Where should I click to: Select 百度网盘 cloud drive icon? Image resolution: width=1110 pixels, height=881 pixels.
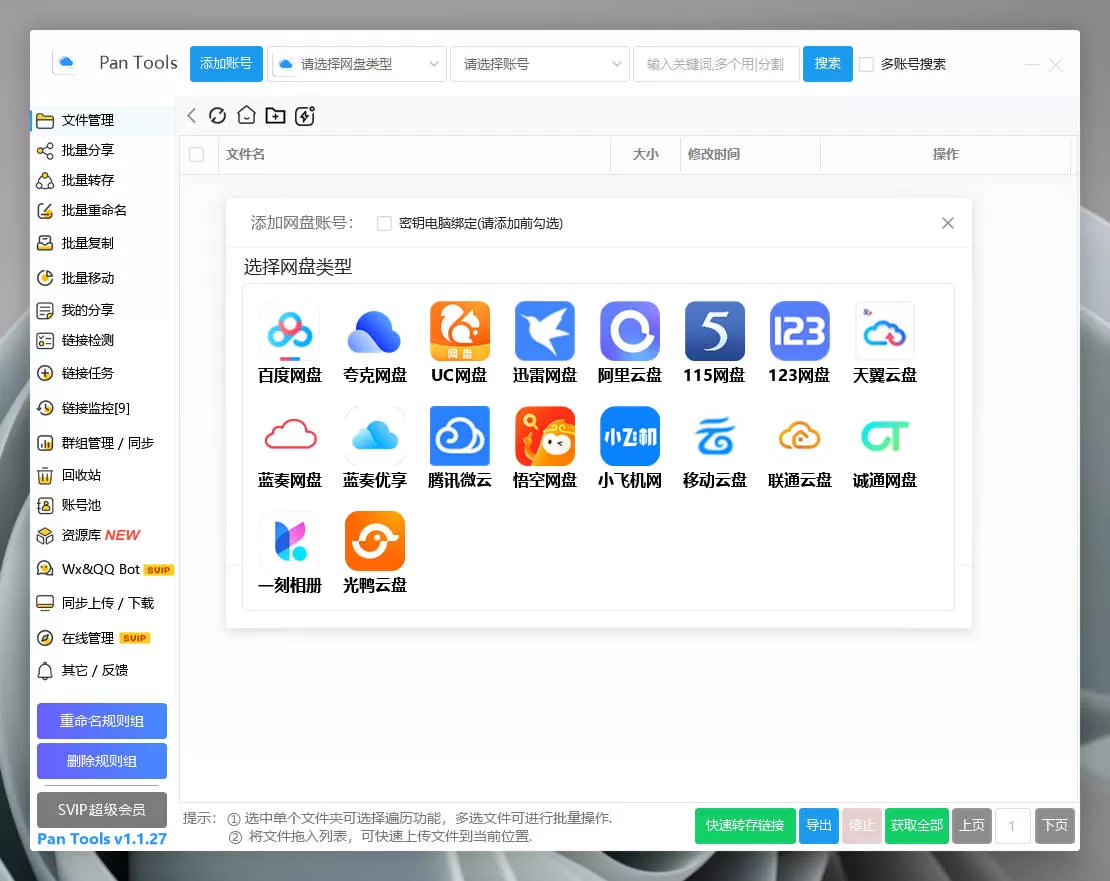pos(290,331)
